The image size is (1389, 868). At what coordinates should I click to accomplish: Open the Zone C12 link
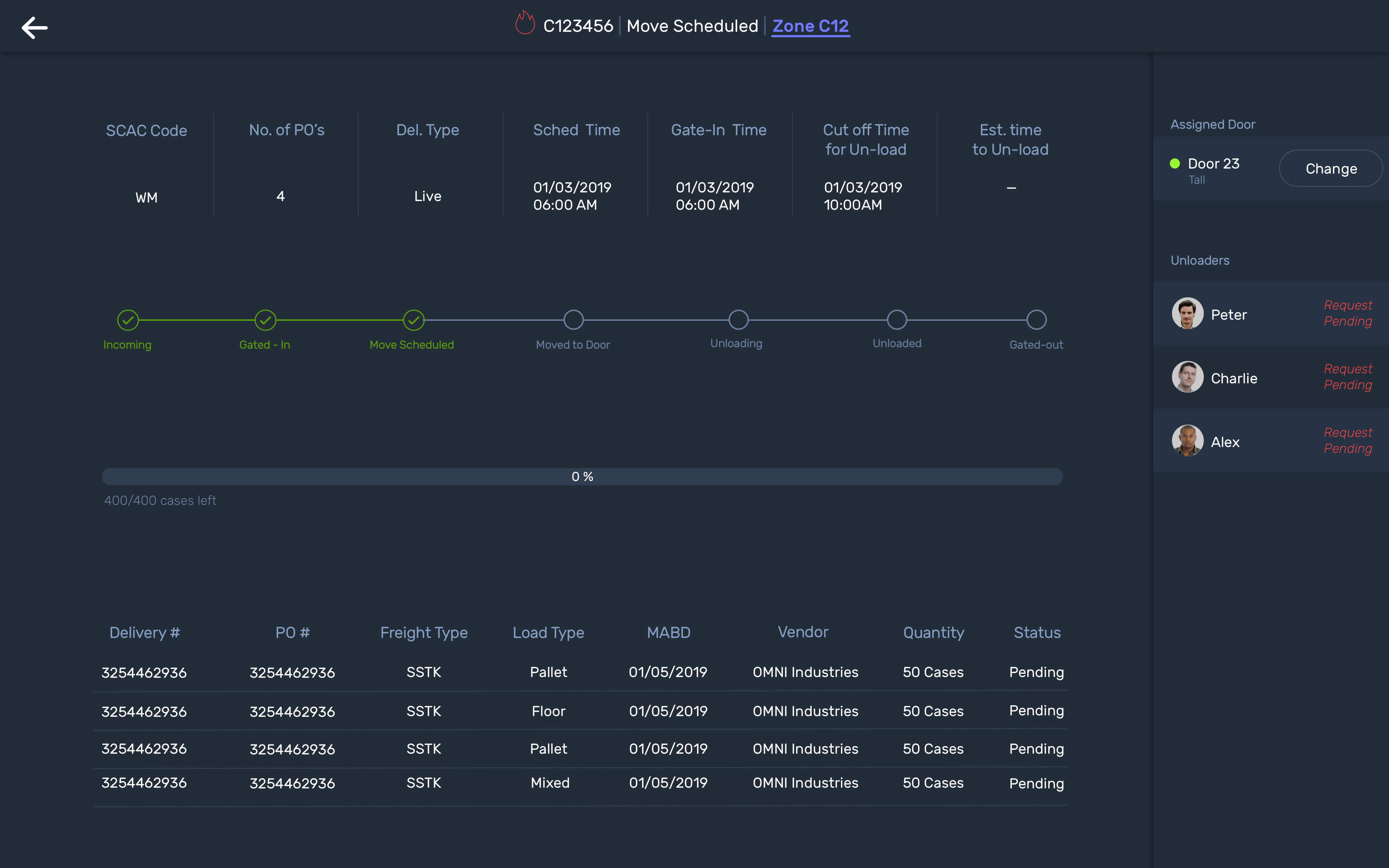click(x=810, y=26)
